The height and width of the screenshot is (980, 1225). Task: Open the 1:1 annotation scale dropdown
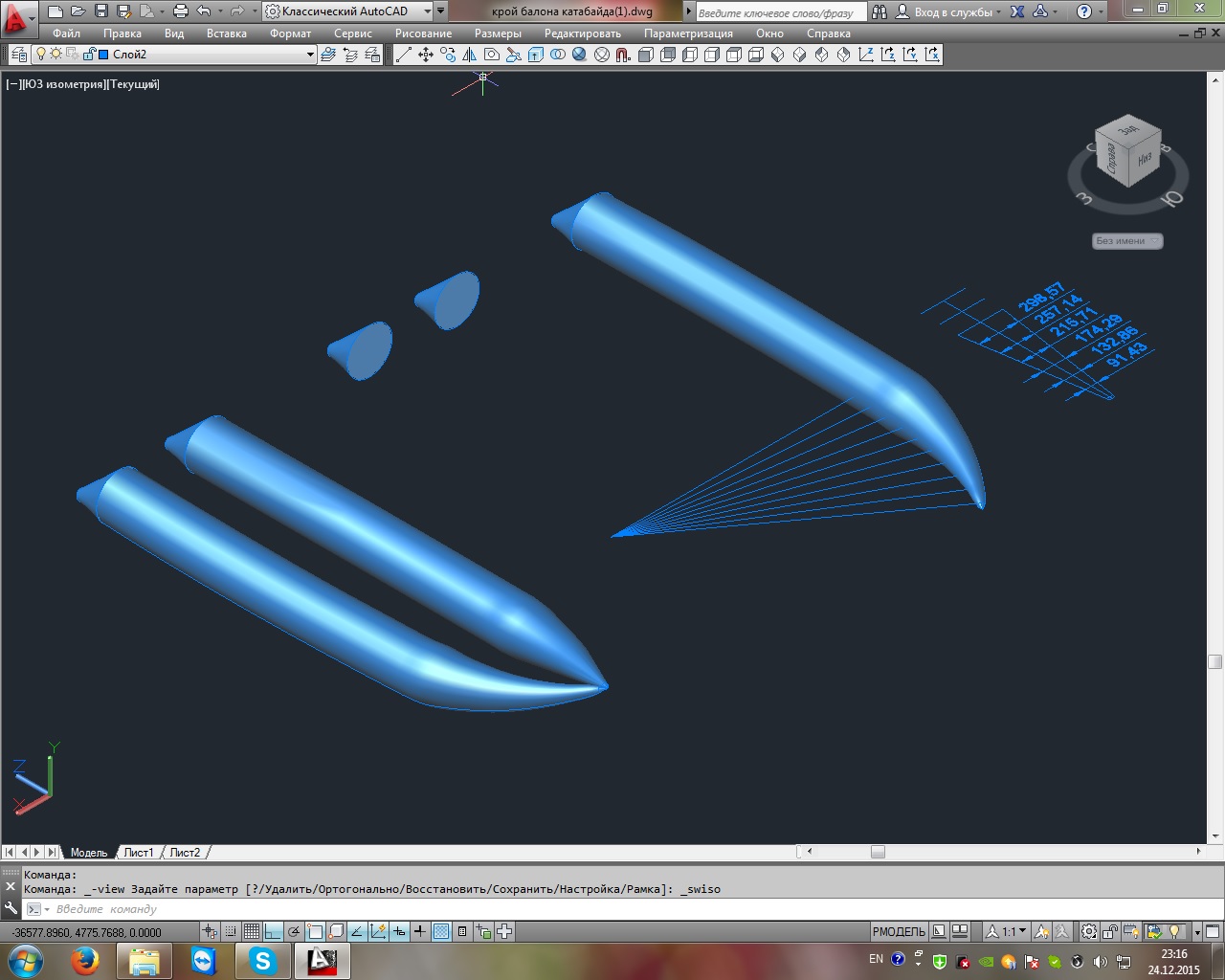coord(1007,931)
